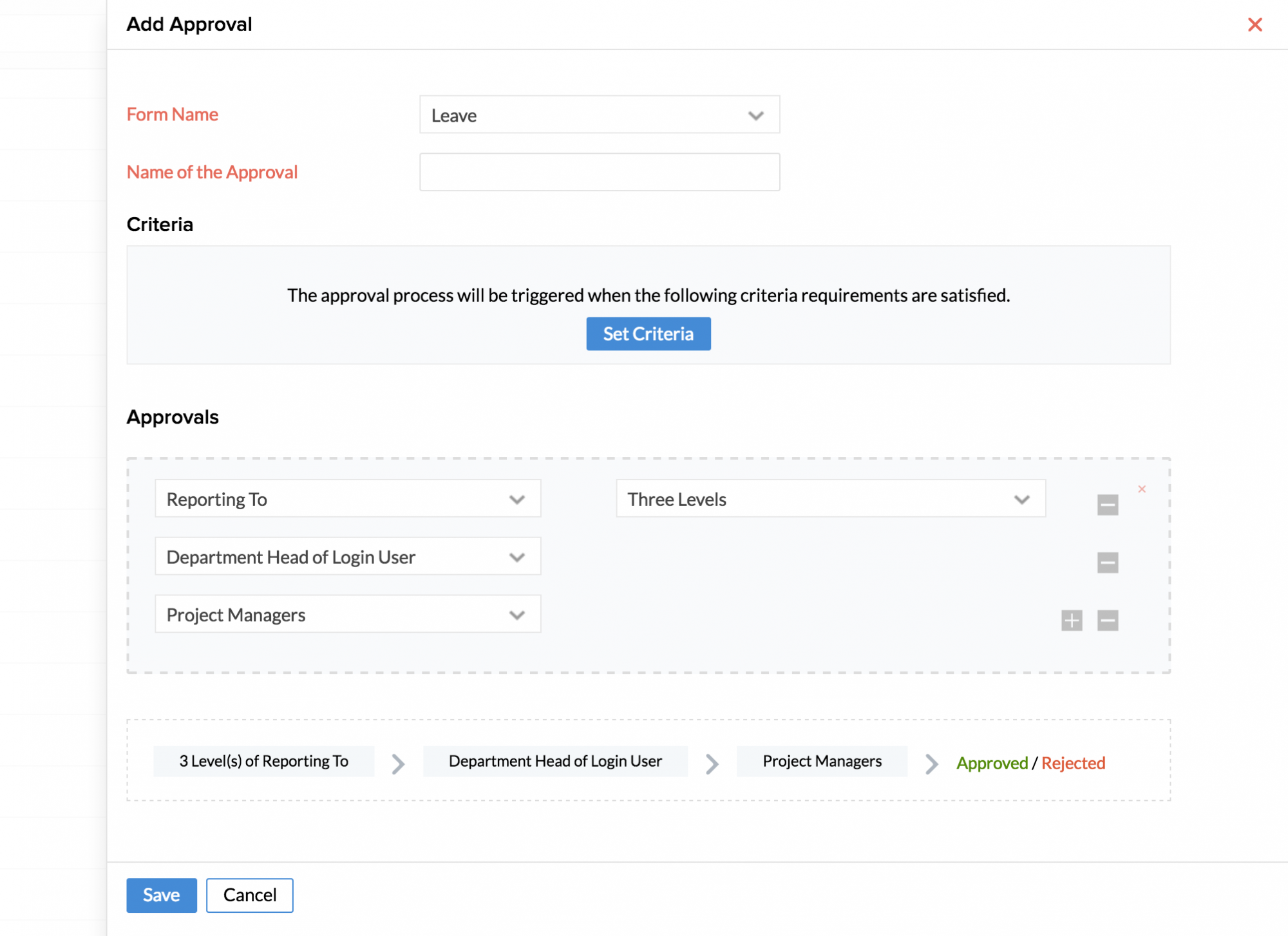The height and width of the screenshot is (936, 1288).
Task: Click the Rejected status text
Action: pyautogui.click(x=1072, y=763)
